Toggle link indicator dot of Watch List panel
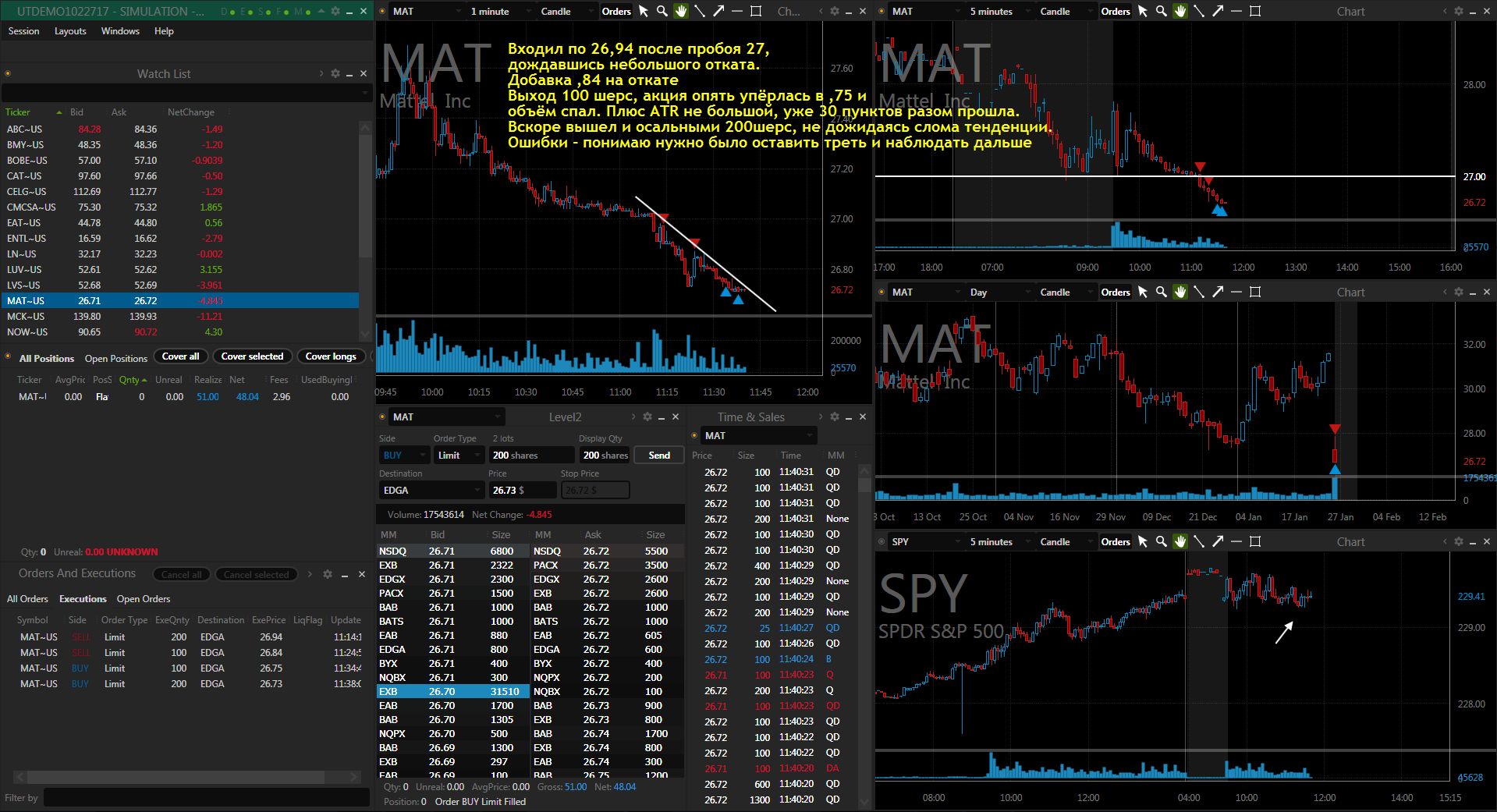1497x812 pixels. click(8, 73)
